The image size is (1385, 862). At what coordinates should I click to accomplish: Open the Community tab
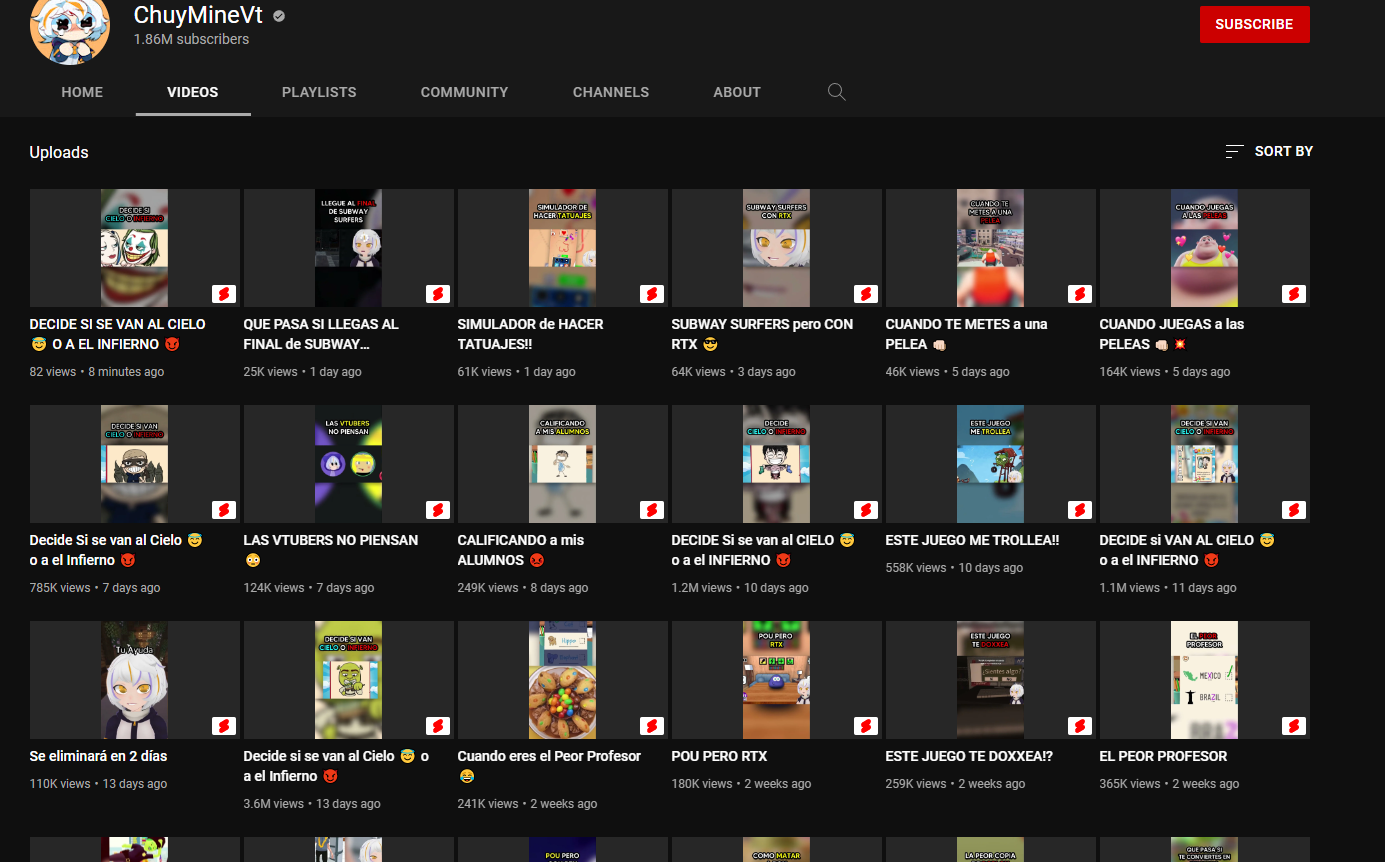[464, 92]
